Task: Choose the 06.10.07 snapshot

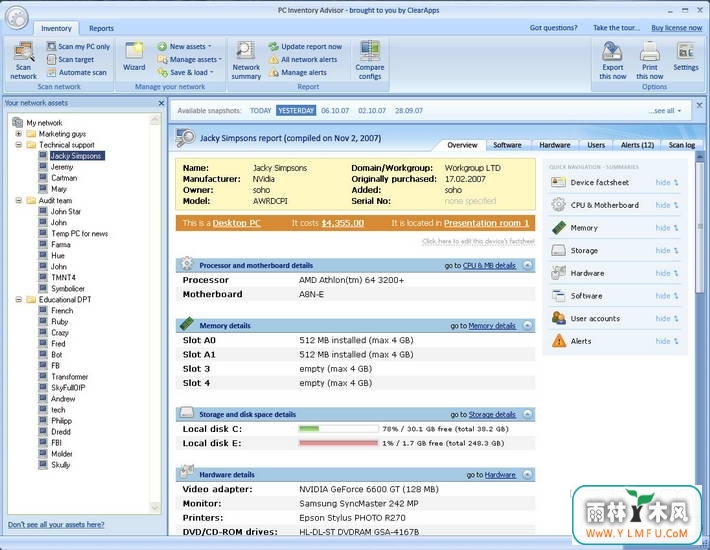Action: pyautogui.click(x=335, y=110)
